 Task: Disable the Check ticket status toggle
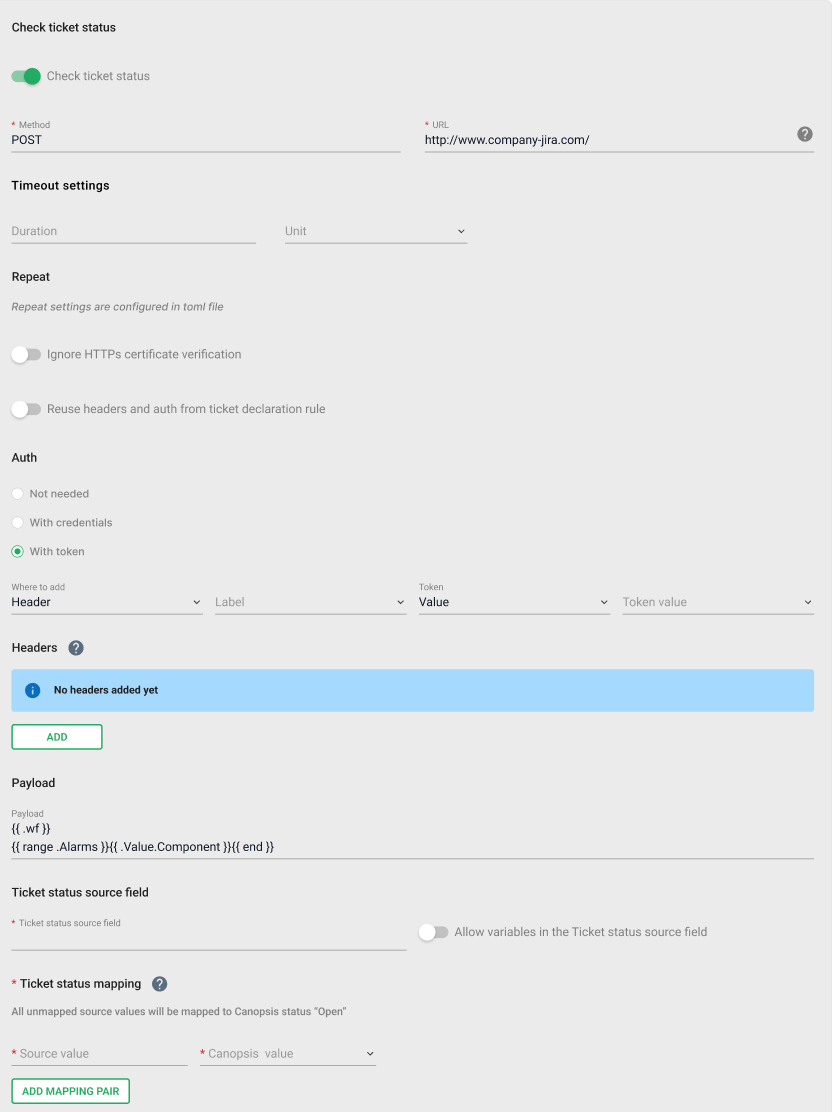pos(24,76)
